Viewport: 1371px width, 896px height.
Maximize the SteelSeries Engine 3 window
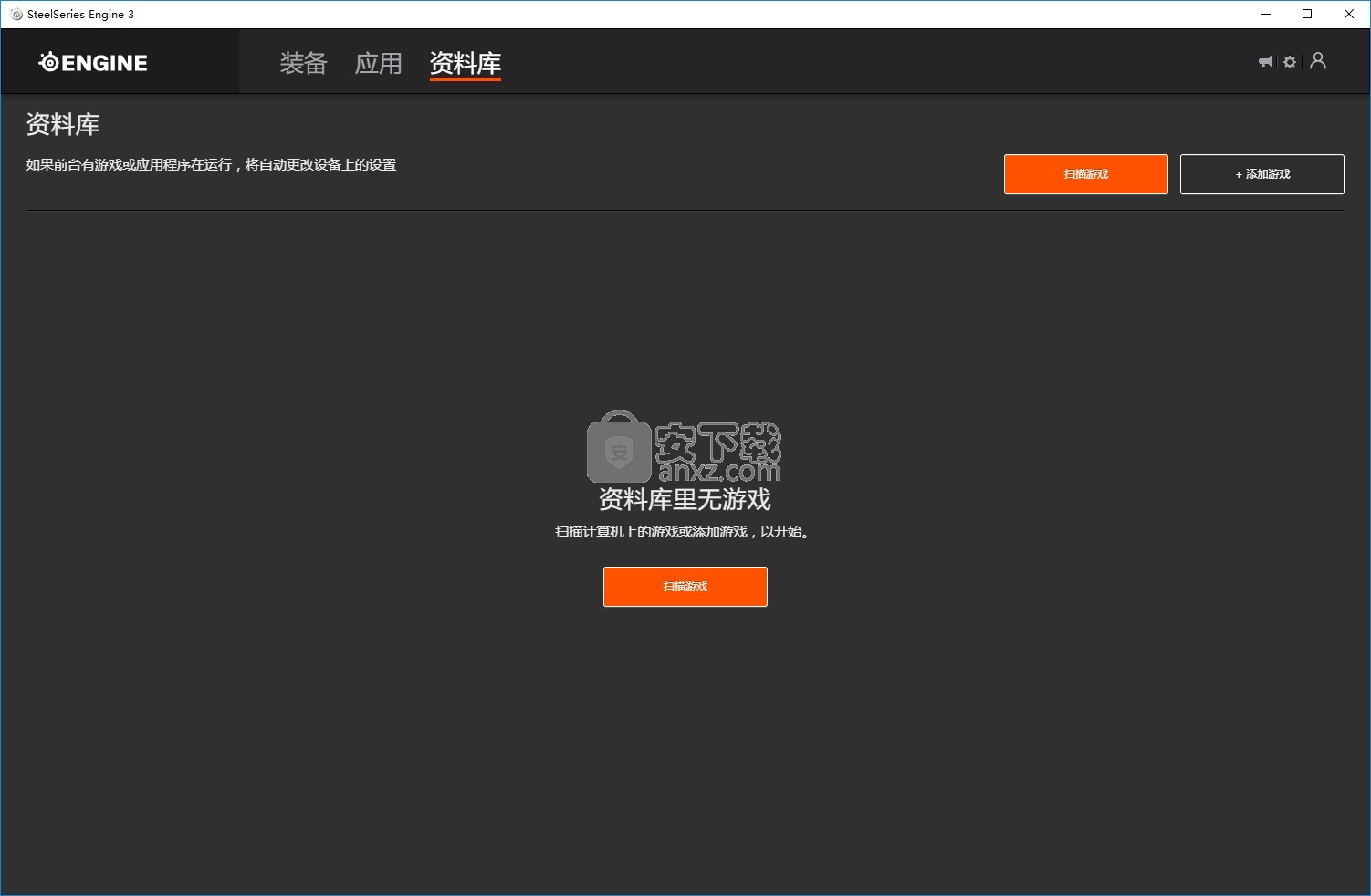tap(1307, 14)
